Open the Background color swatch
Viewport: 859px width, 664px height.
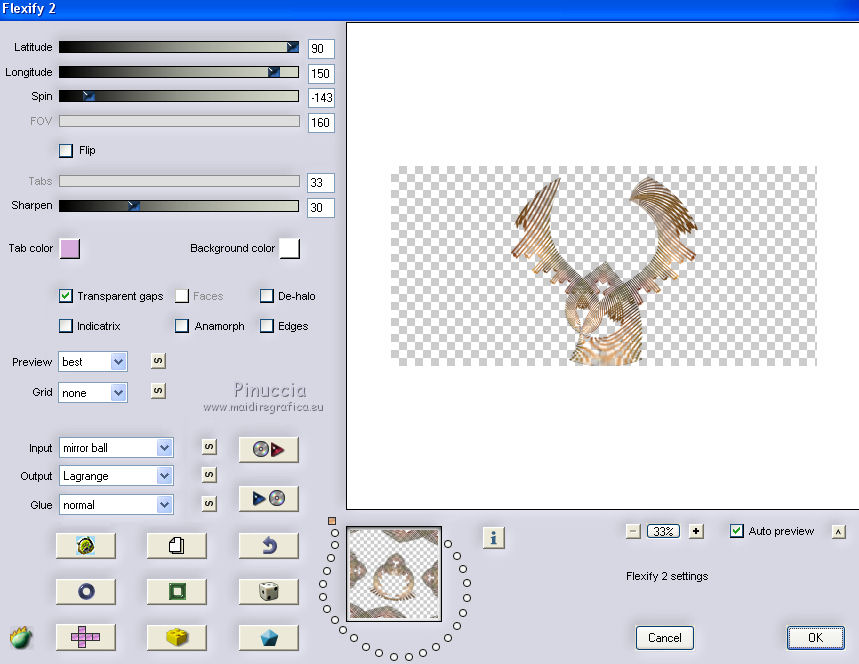pyautogui.click(x=290, y=249)
